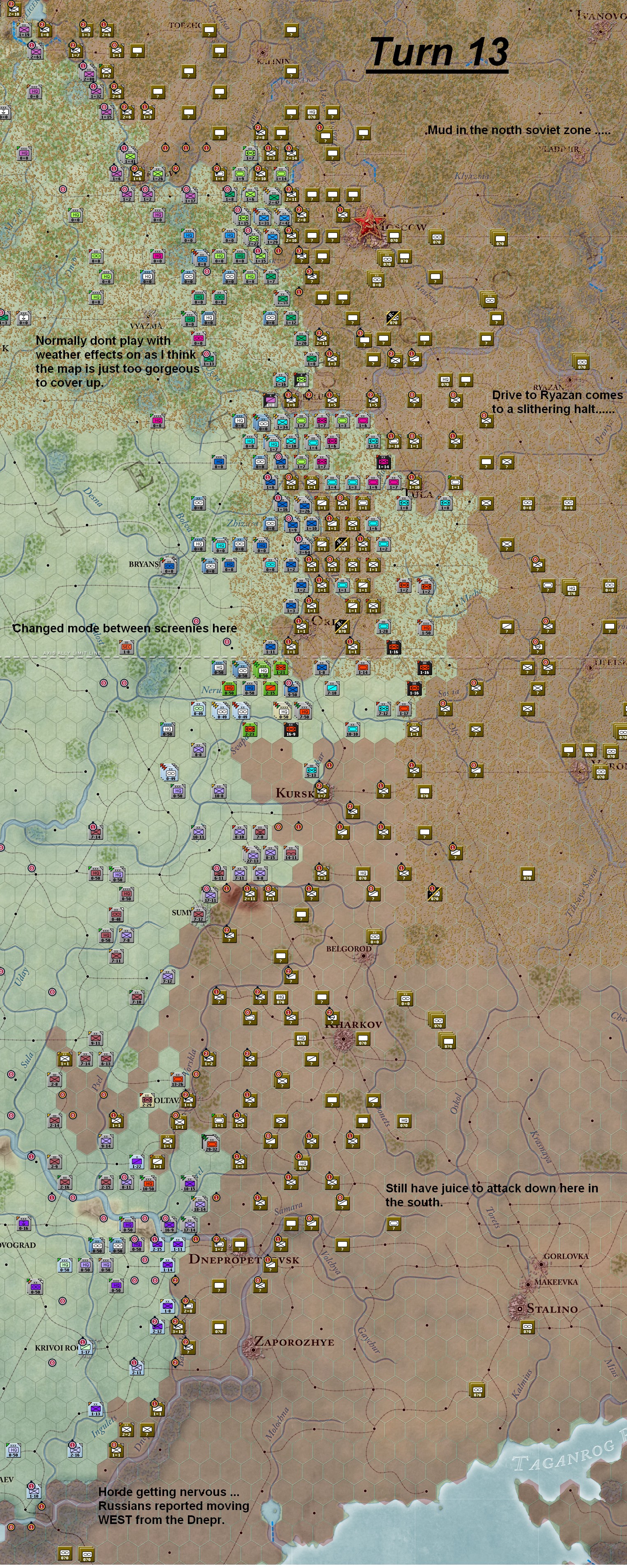Select the red 13-26 panzer counter

point(178,1080)
